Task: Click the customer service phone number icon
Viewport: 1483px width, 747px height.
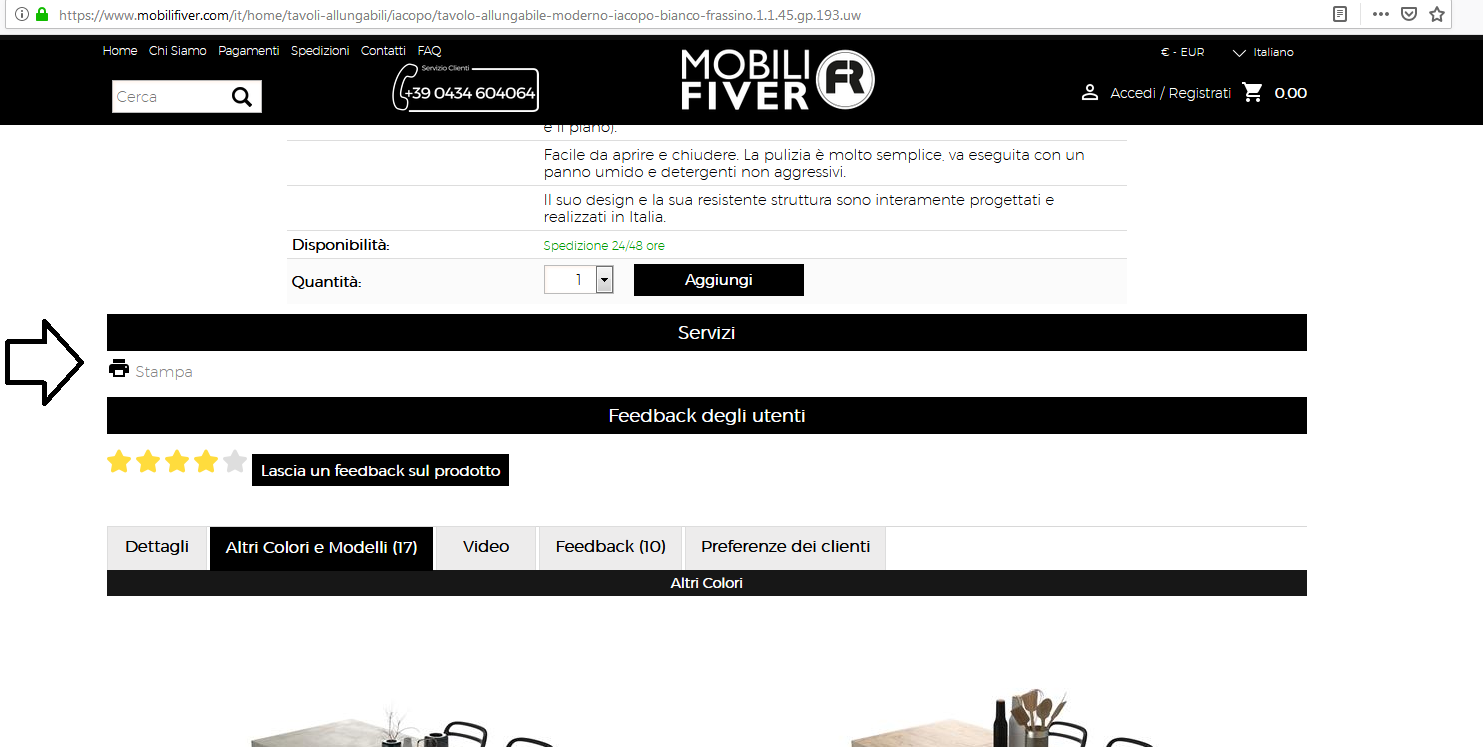Action: coord(465,88)
